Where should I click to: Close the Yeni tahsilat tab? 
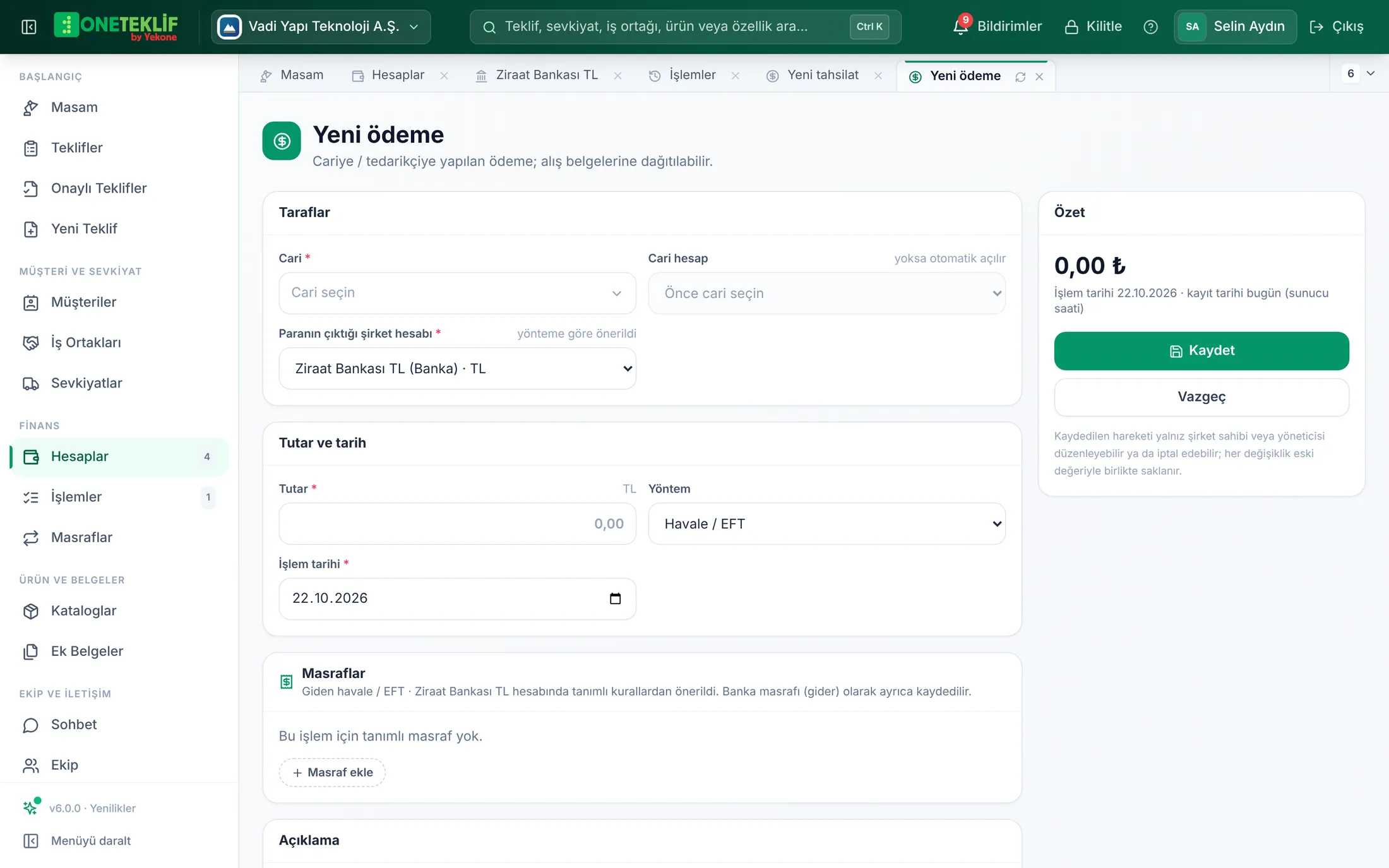878,76
